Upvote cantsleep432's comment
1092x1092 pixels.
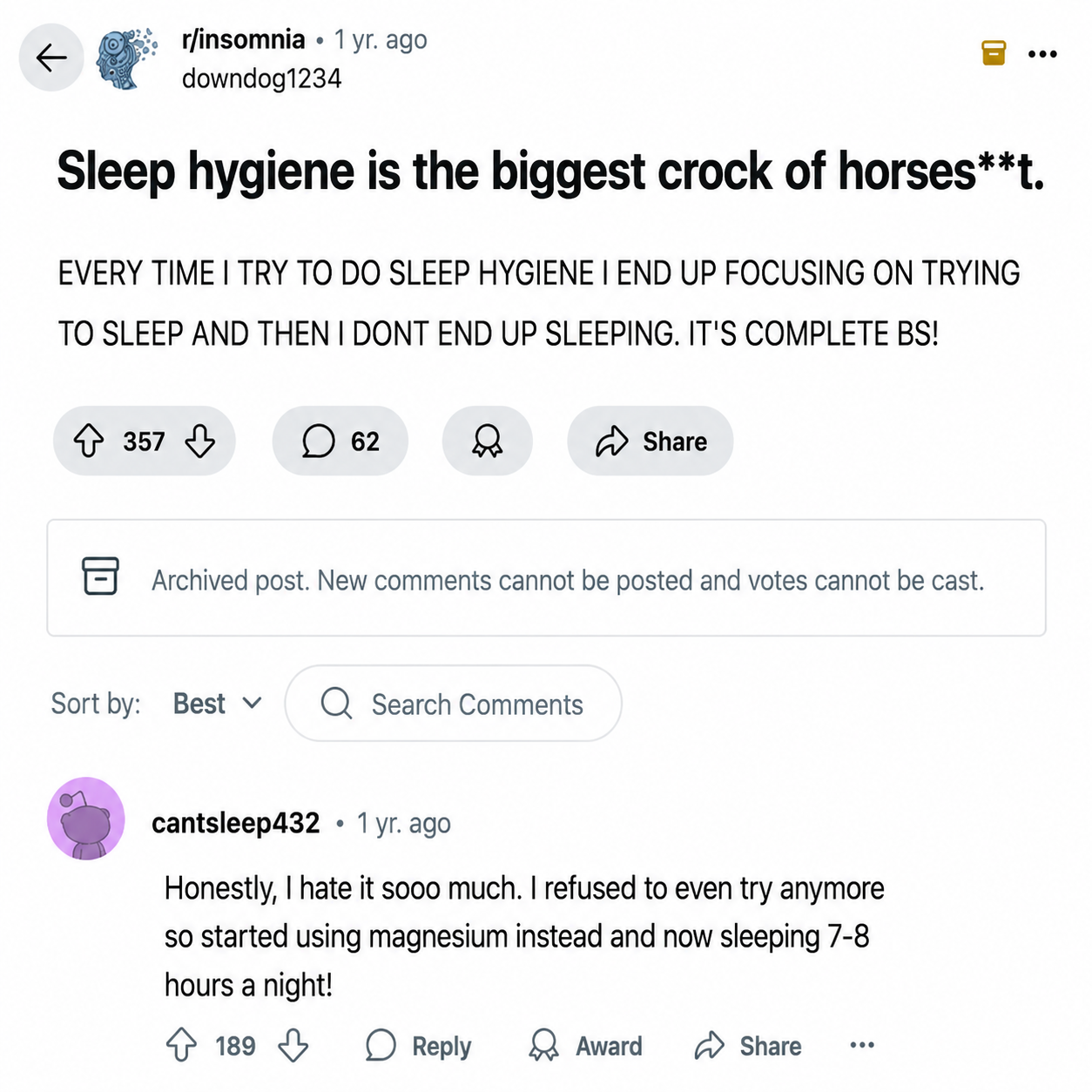[x=181, y=1045]
